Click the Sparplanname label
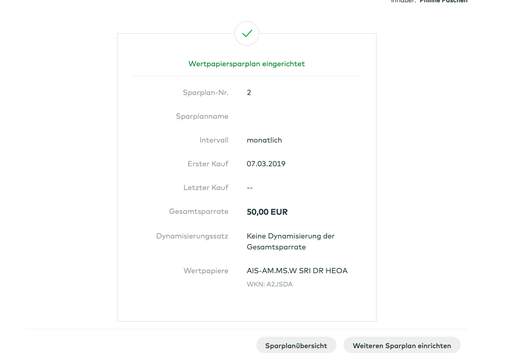 [x=202, y=116]
